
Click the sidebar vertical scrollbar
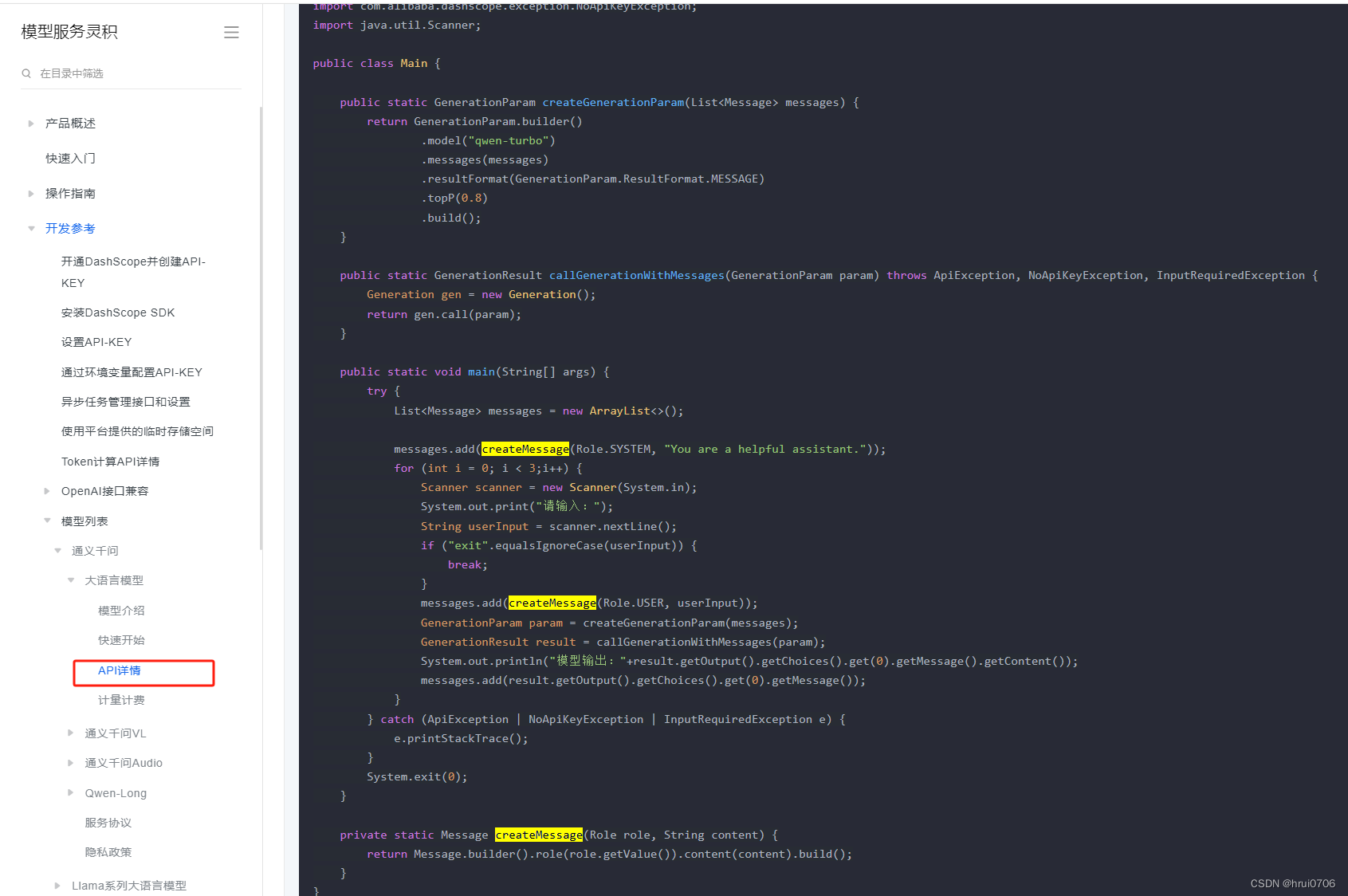point(261,327)
